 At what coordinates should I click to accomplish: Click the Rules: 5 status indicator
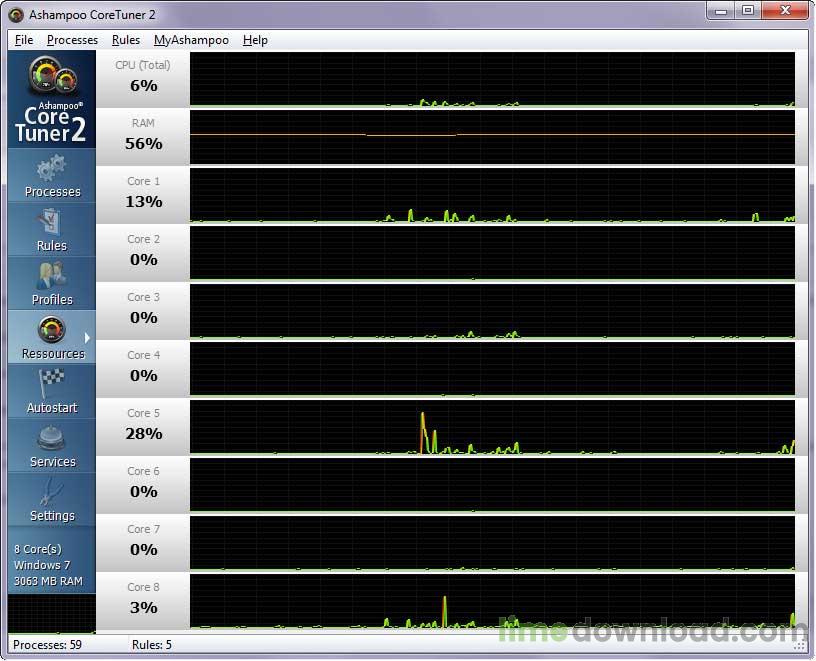[150, 645]
